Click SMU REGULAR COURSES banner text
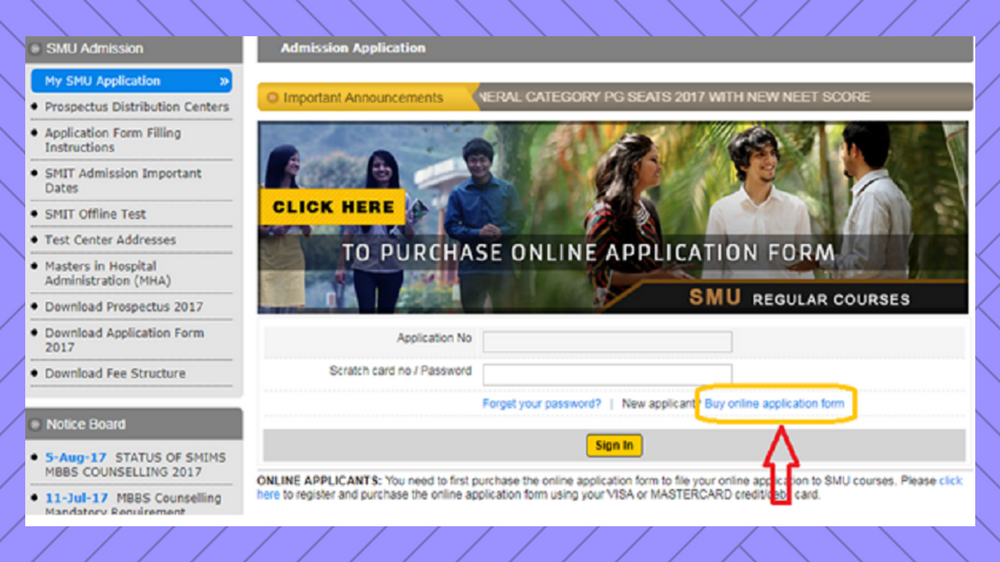The height and width of the screenshot is (562, 1000). (799, 299)
